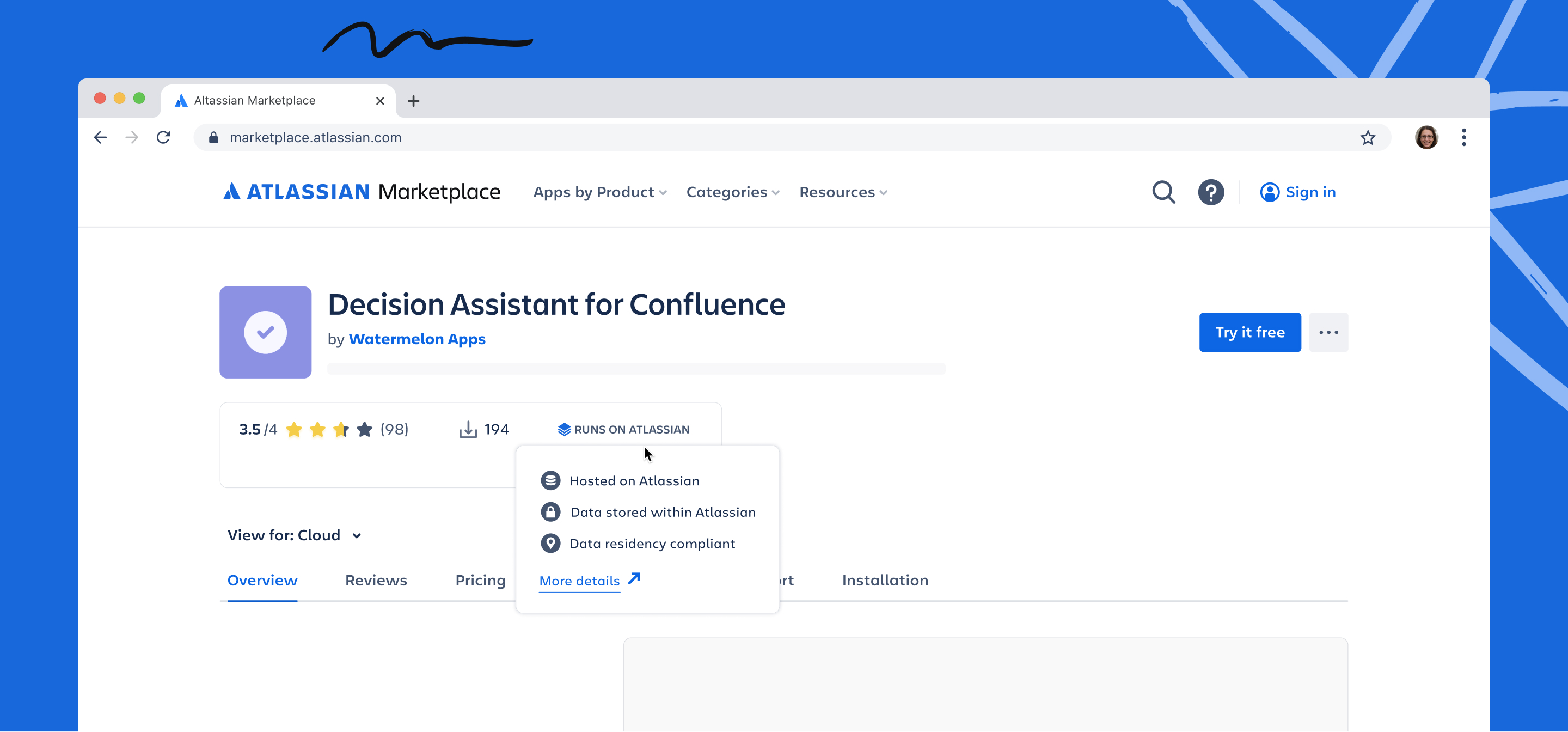Image resolution: width=1568 pixels, height=732 pixels.
Task: Click the search magnifier icon
Action: (x=1163, y=192)
